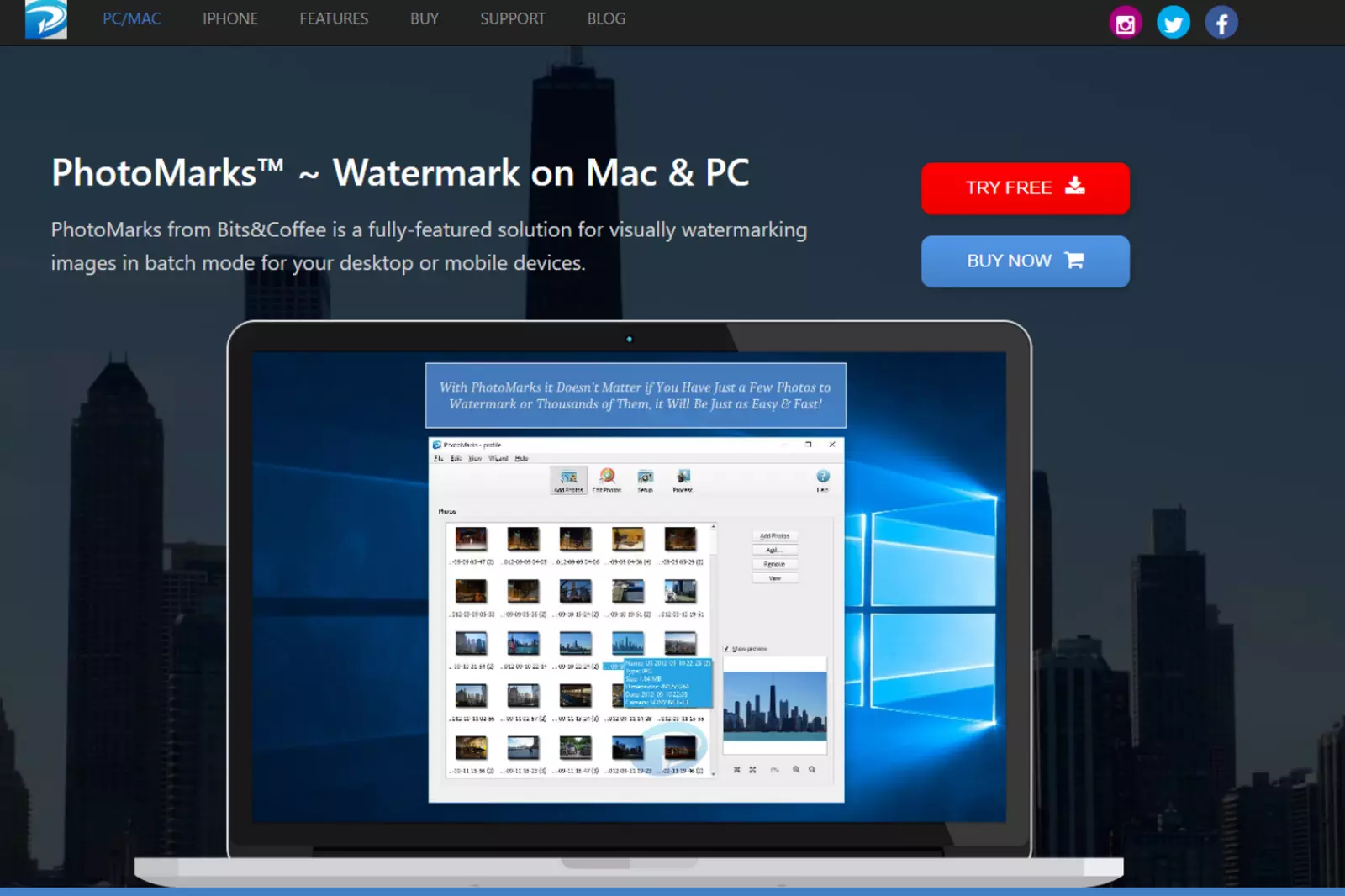This screenshot has width=1345, height=896.
Task: Click the Remove button in app screenshot
Action: 775,564
